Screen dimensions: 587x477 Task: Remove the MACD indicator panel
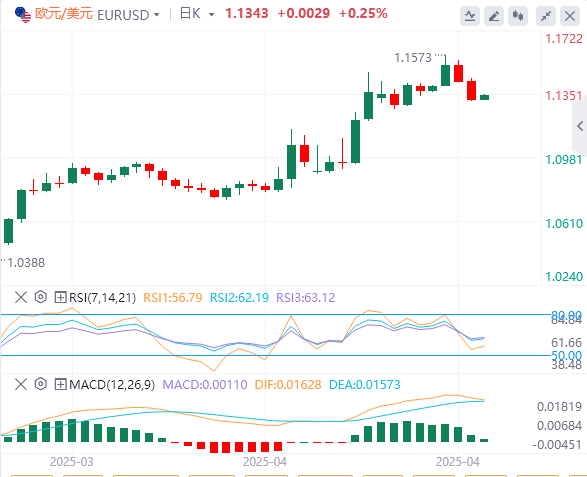21,384
